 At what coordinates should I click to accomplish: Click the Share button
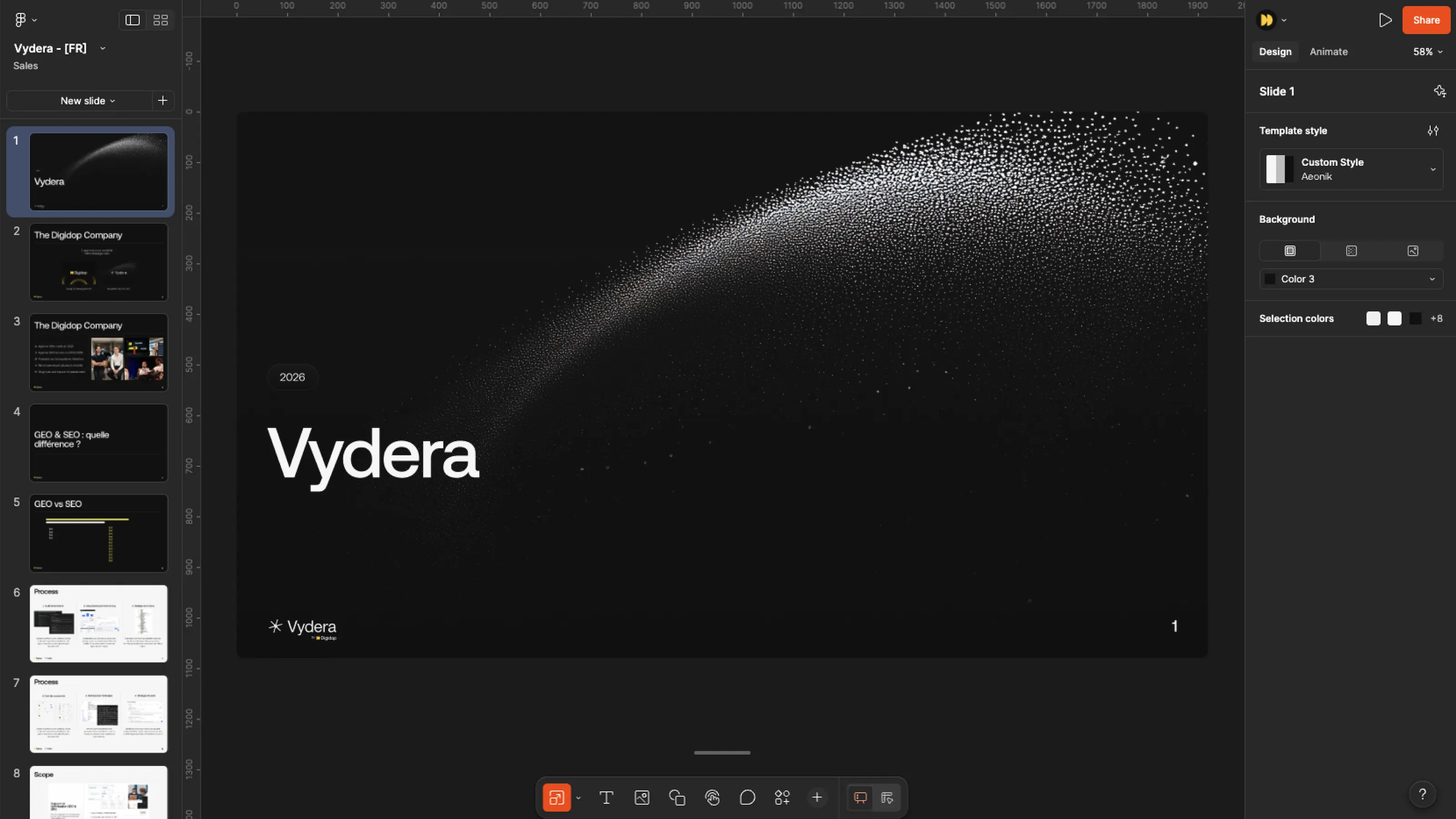click(1426, 20)
